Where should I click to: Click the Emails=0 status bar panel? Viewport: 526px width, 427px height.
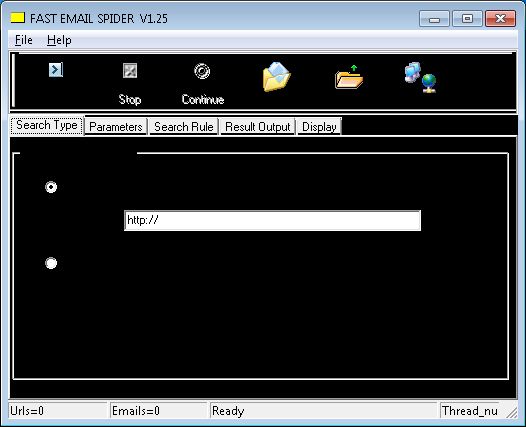158,411
